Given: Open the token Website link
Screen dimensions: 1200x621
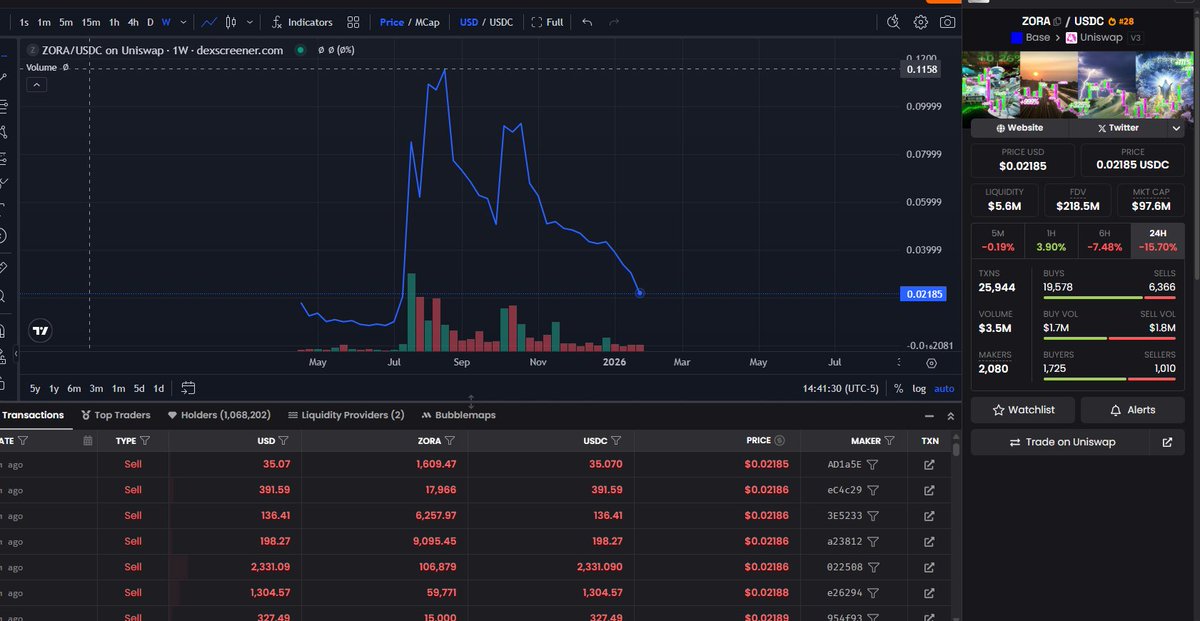Looking at the screenshot, I should tap(1019, 128).
